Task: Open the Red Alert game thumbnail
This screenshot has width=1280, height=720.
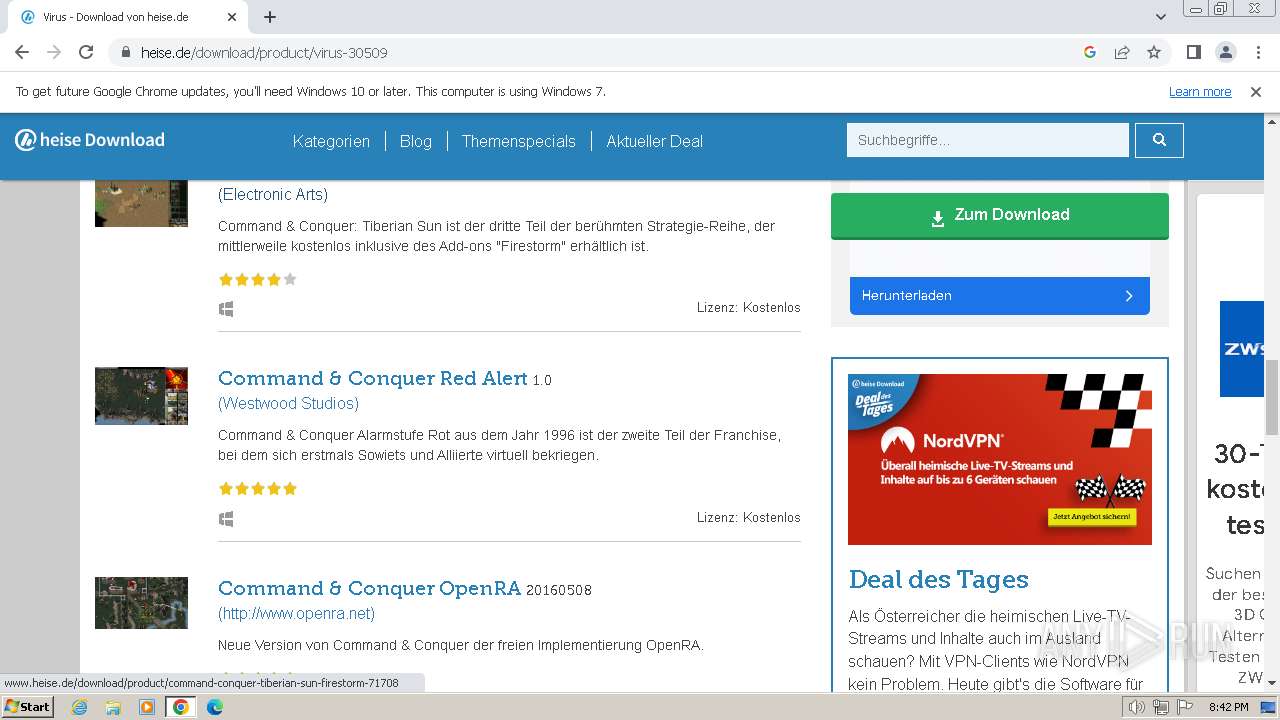Action: coord(141,396)
